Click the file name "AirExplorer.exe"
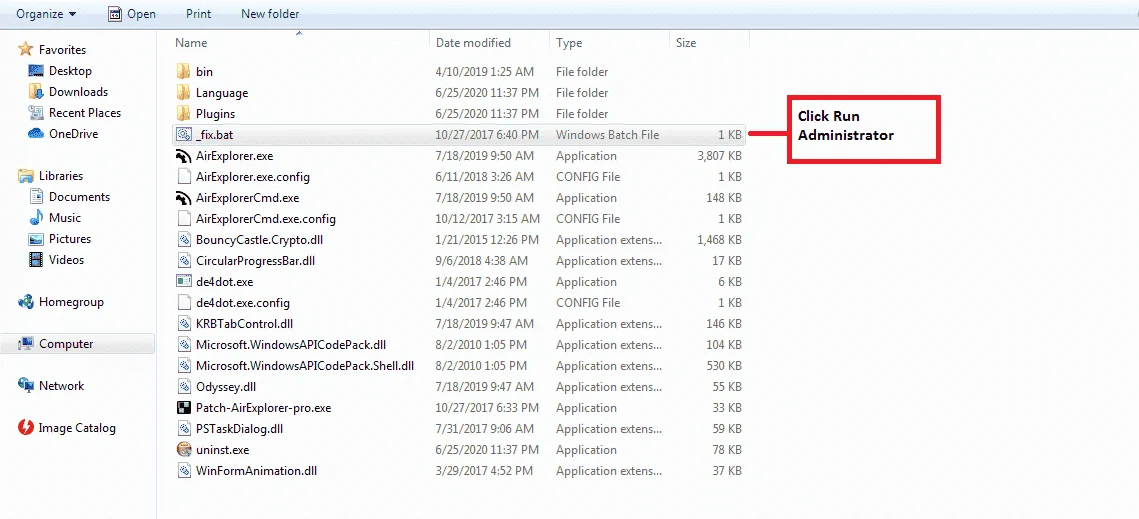 coord(235,156)
